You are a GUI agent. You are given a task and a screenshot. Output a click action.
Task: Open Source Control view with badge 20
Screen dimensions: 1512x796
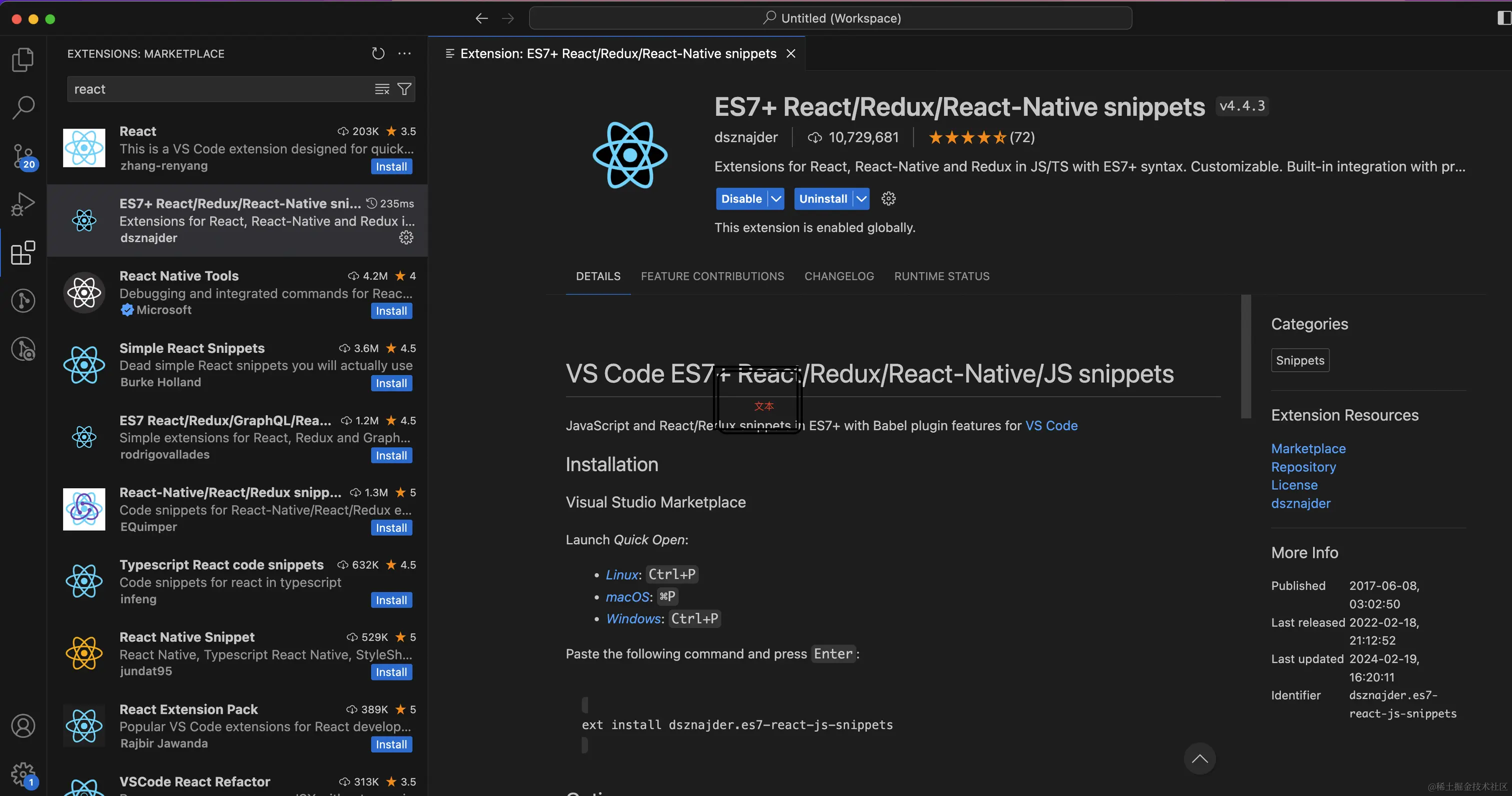23,156
